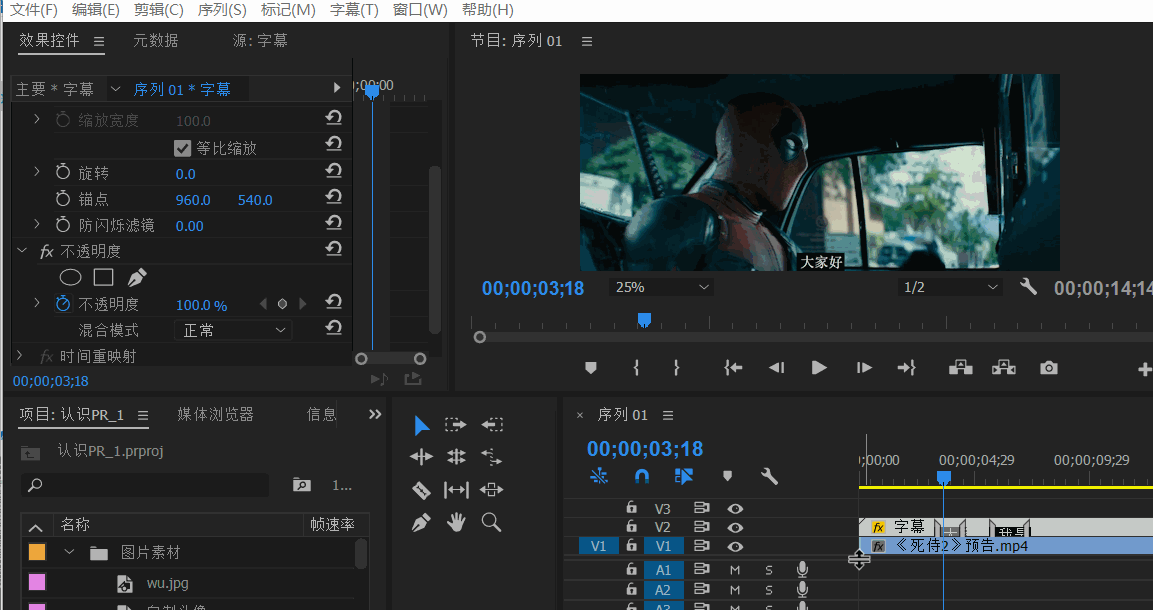
Task: Select the Razor tool
Action: pyautogui.click(x=421, y=489)
